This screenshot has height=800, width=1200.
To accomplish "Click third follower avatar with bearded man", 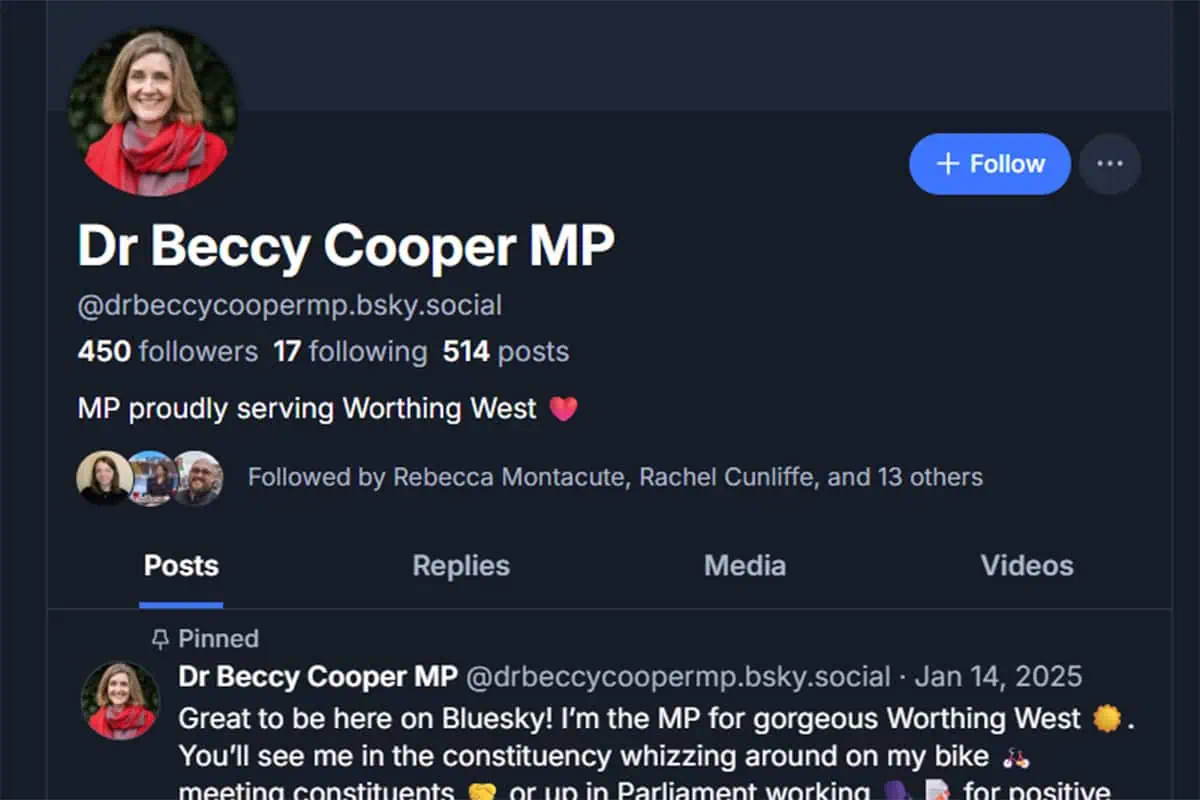I will [197, 477].
